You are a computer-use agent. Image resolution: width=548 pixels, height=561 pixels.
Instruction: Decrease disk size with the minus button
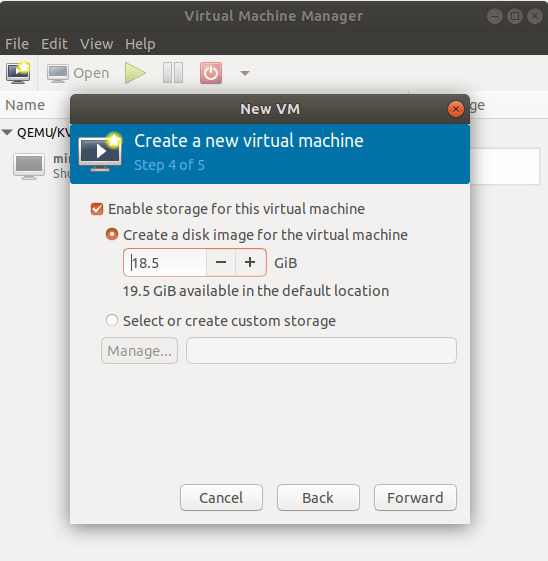(221, 263)
